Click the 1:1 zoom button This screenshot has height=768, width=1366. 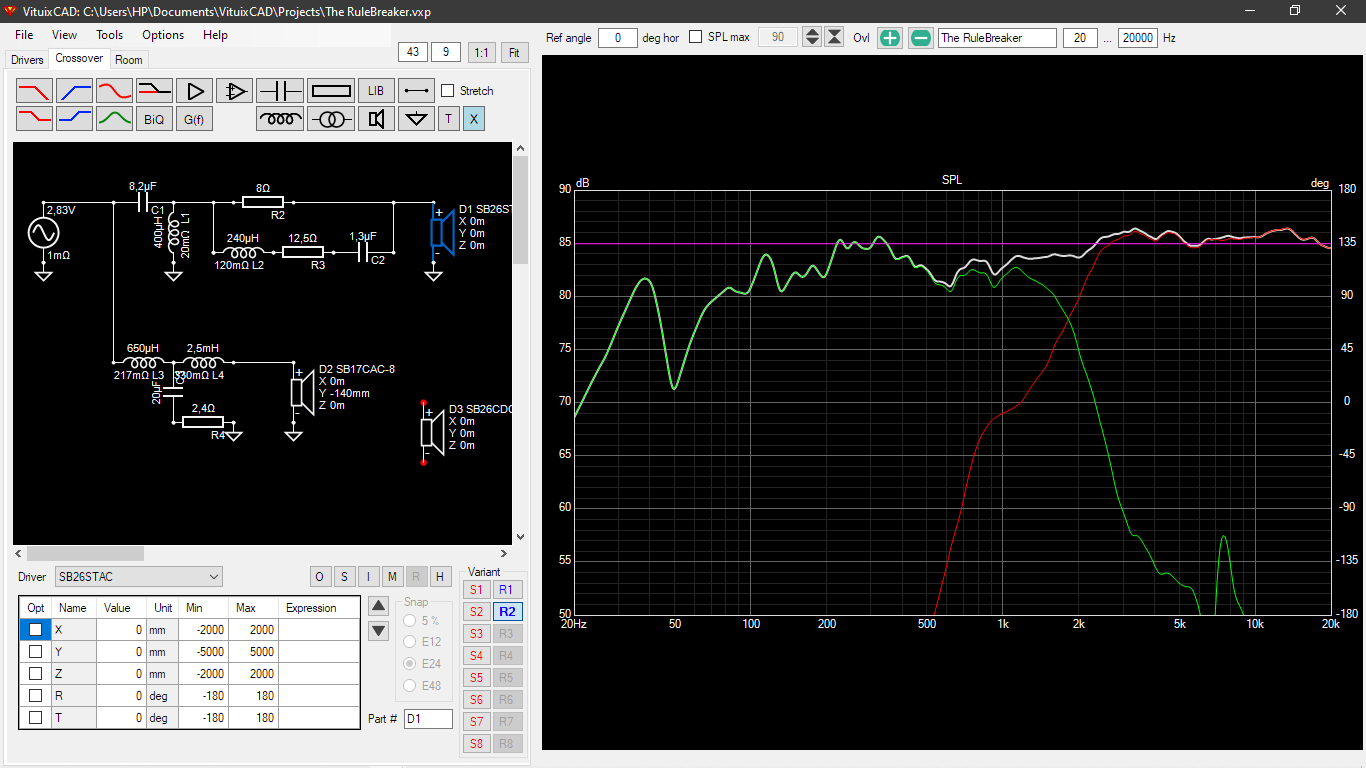tap(481, 52)
